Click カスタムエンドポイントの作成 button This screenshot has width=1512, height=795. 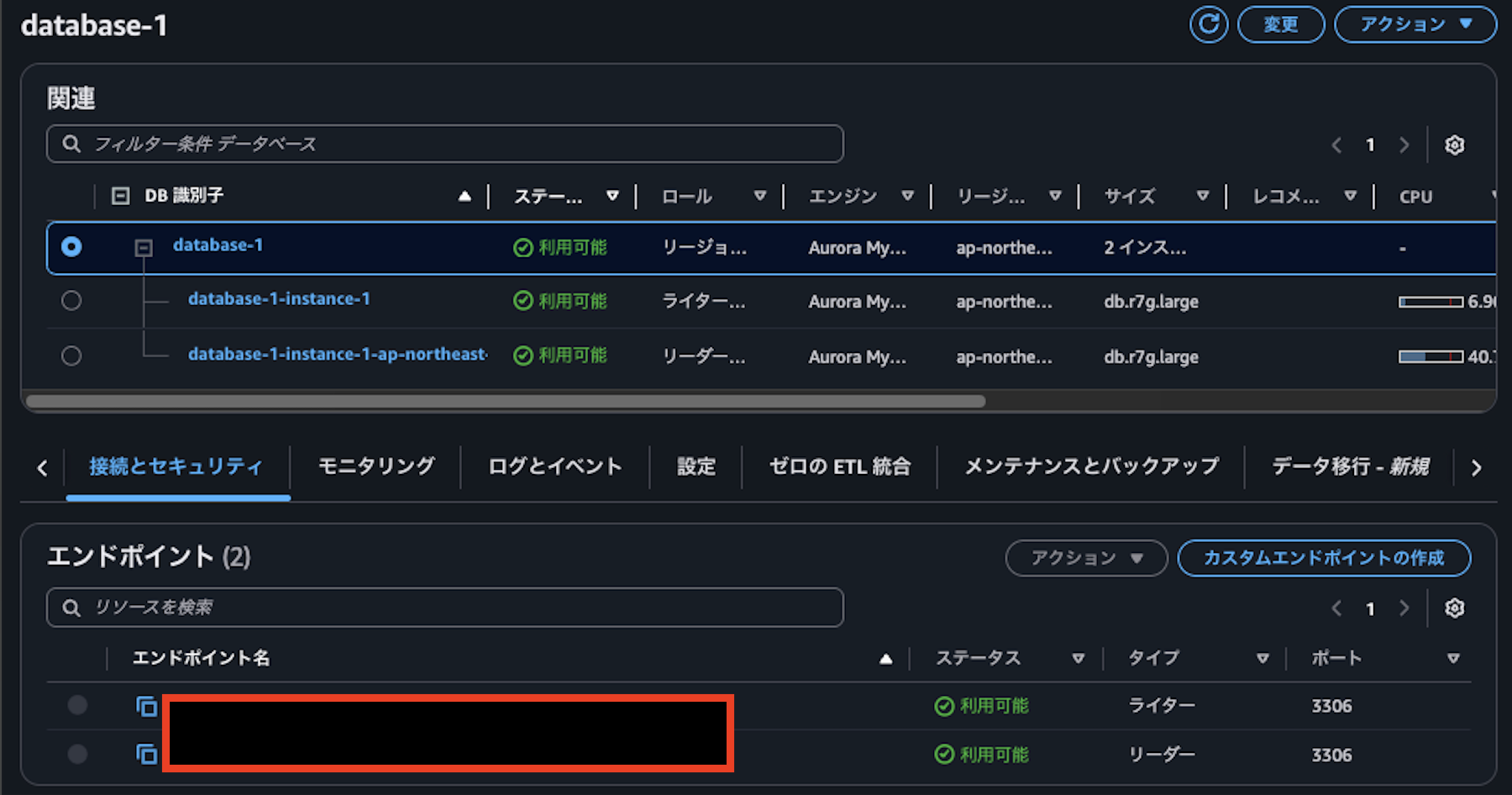[x=1325, y=558]
